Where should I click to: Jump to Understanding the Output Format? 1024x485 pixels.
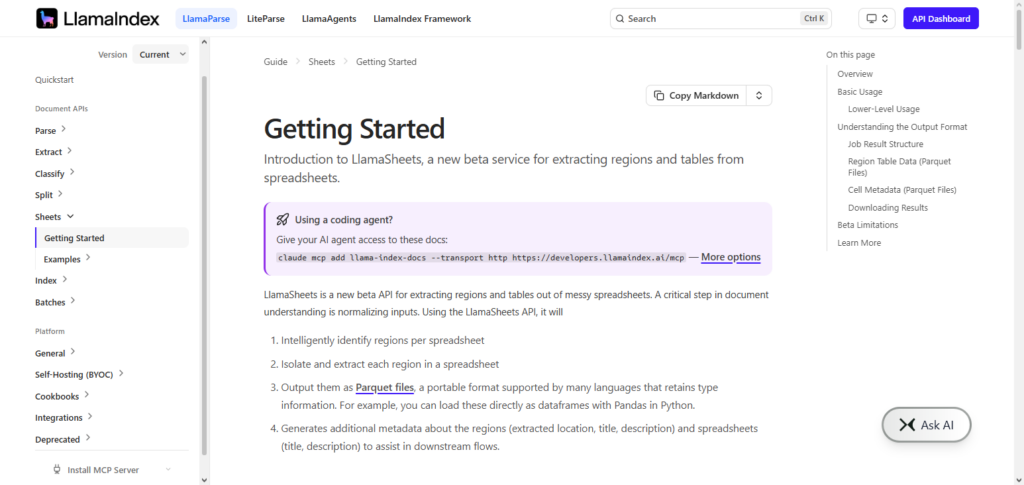pos(903,127)
